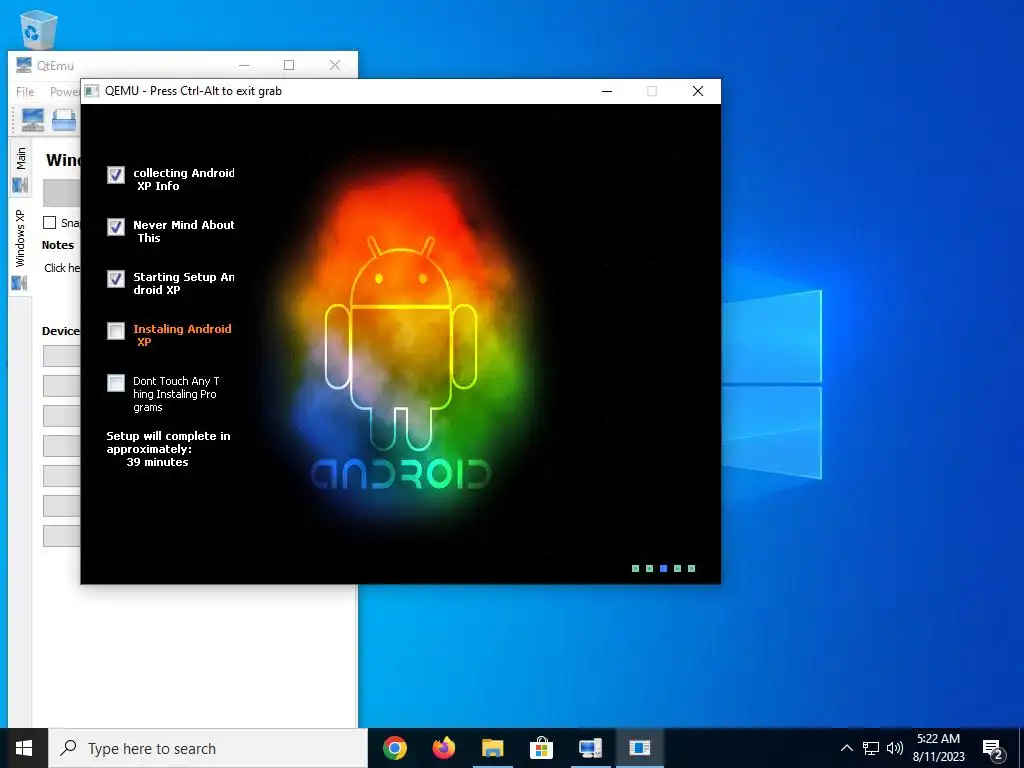Click the 'Click he...' notes text in QtEmu

pyautogui.click(x=62, y=268)
